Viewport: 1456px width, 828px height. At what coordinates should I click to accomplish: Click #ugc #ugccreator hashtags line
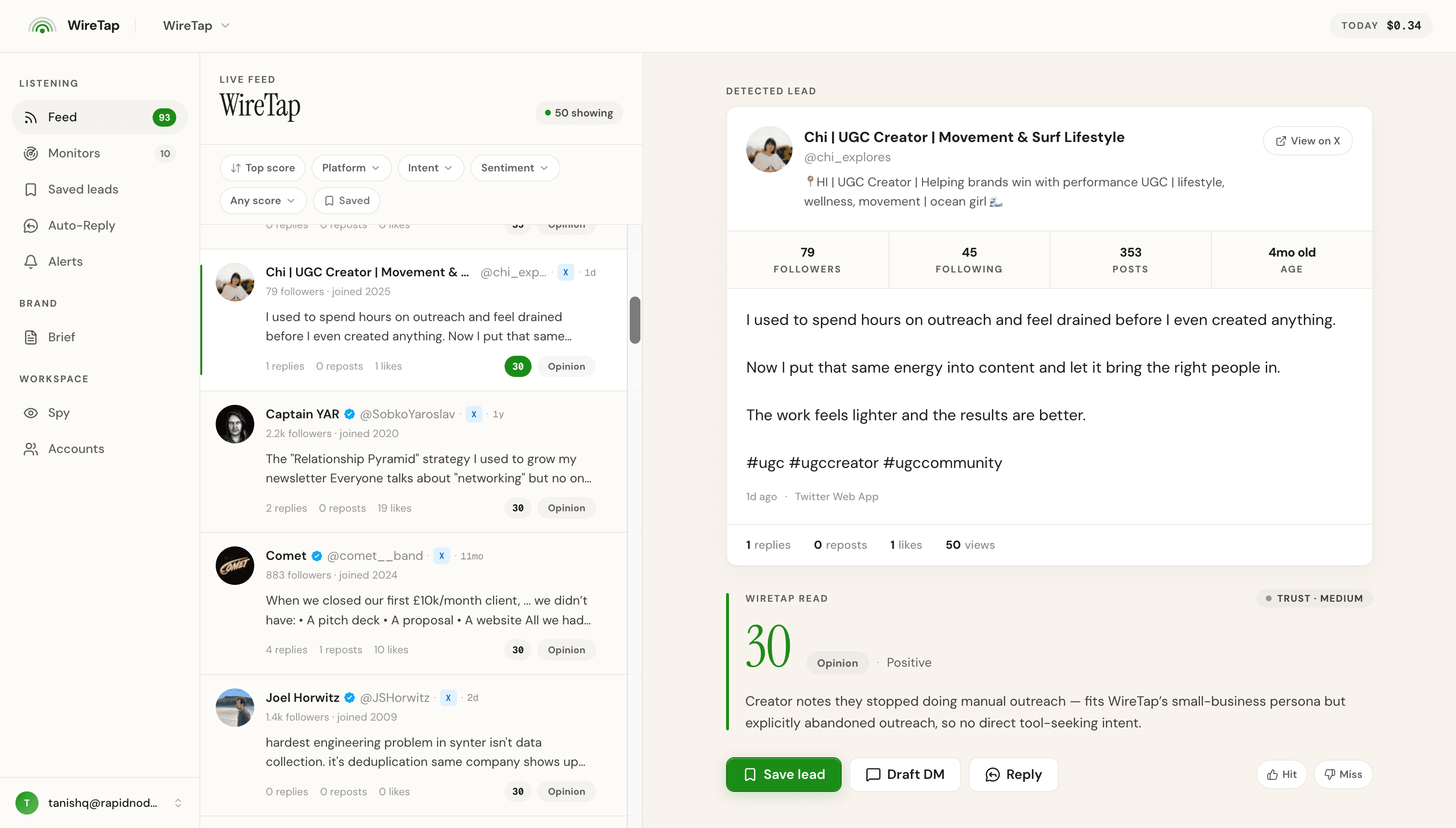tap(873, 463)
